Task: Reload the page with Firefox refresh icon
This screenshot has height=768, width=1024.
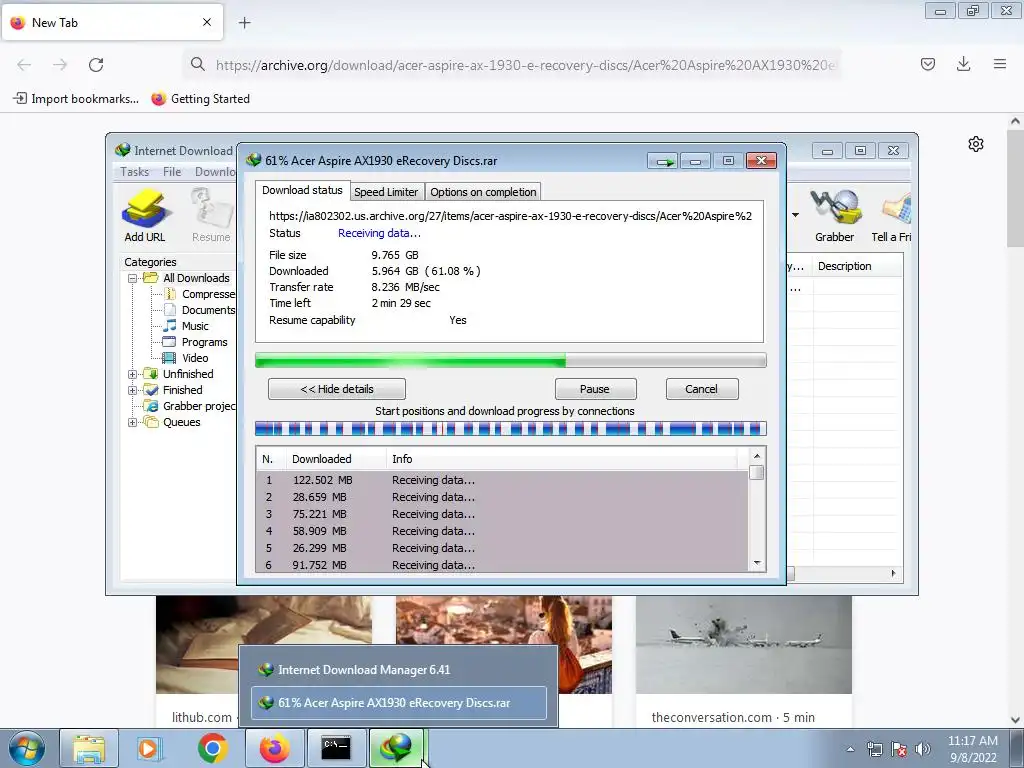Action: pos(96,65)
